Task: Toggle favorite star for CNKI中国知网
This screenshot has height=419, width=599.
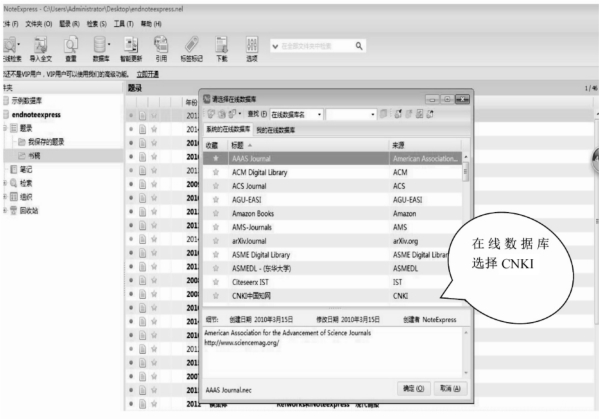Action: [216, 296]
